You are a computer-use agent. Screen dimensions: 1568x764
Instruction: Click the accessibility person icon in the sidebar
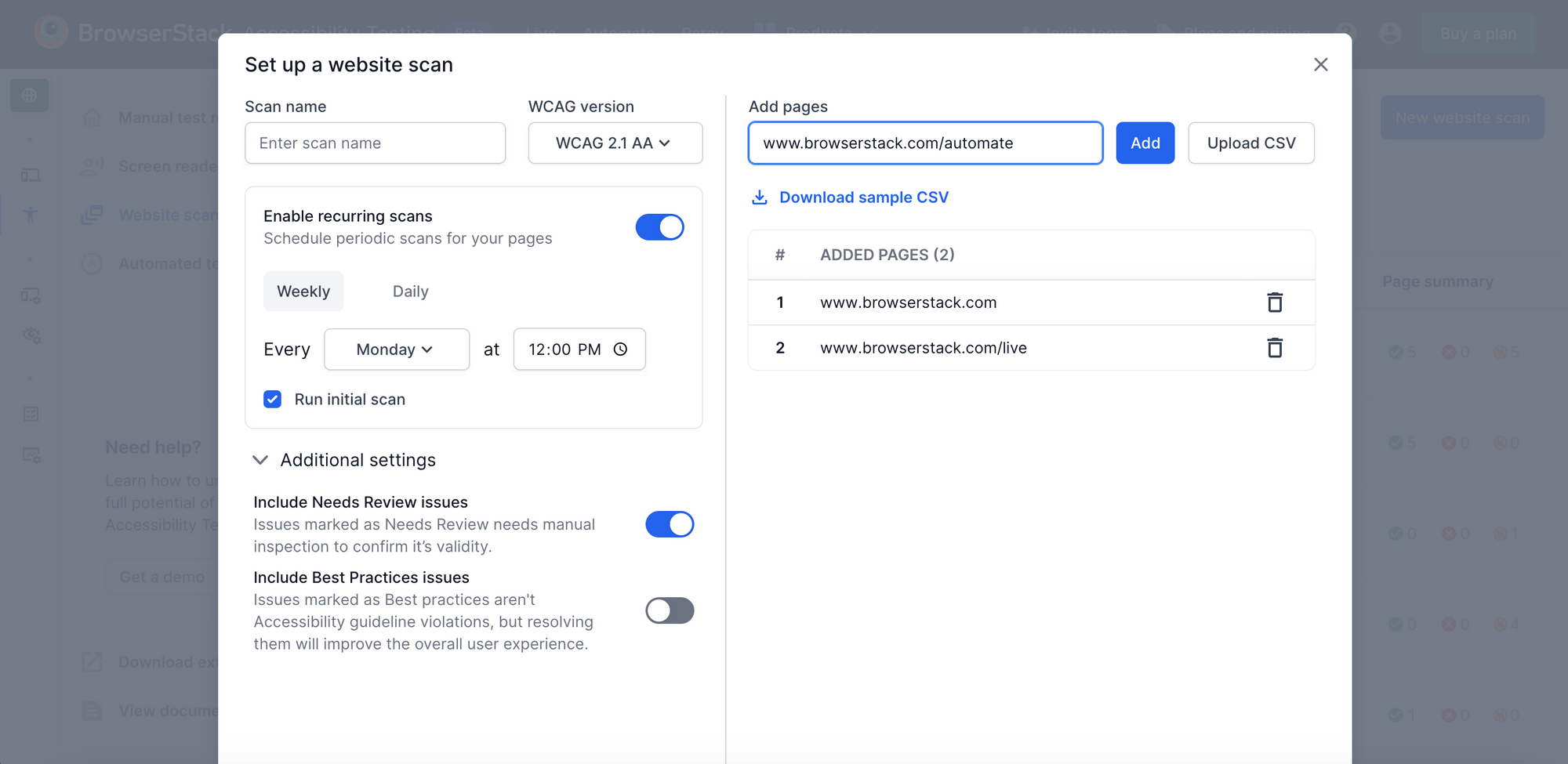(30, 215)
